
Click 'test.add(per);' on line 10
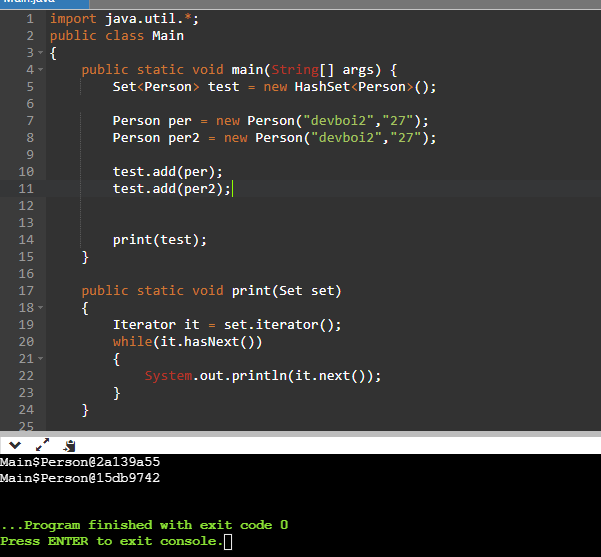tap(167, 172)
